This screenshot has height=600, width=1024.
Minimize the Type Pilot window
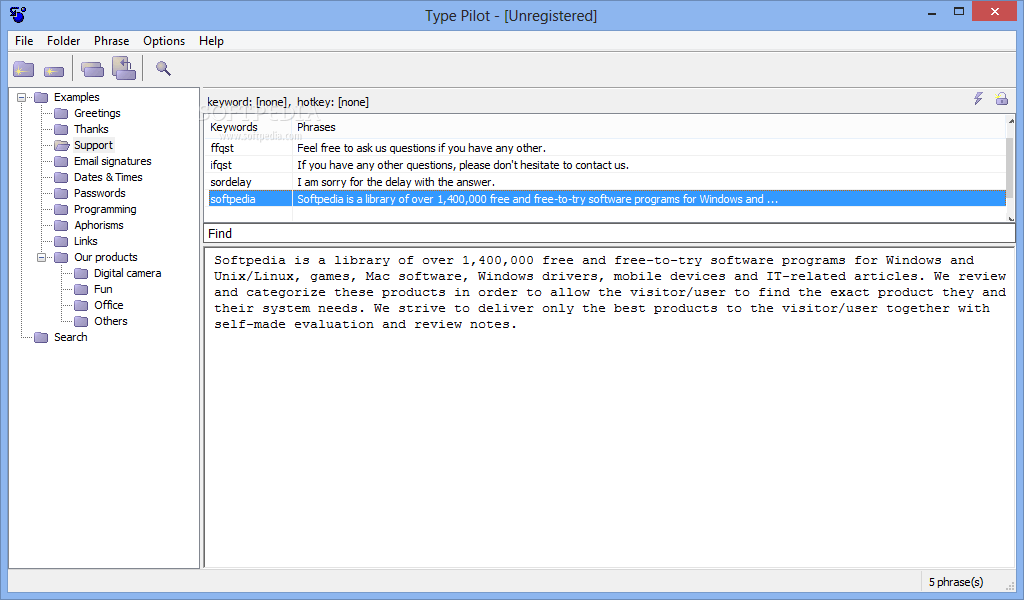[932, 12]
